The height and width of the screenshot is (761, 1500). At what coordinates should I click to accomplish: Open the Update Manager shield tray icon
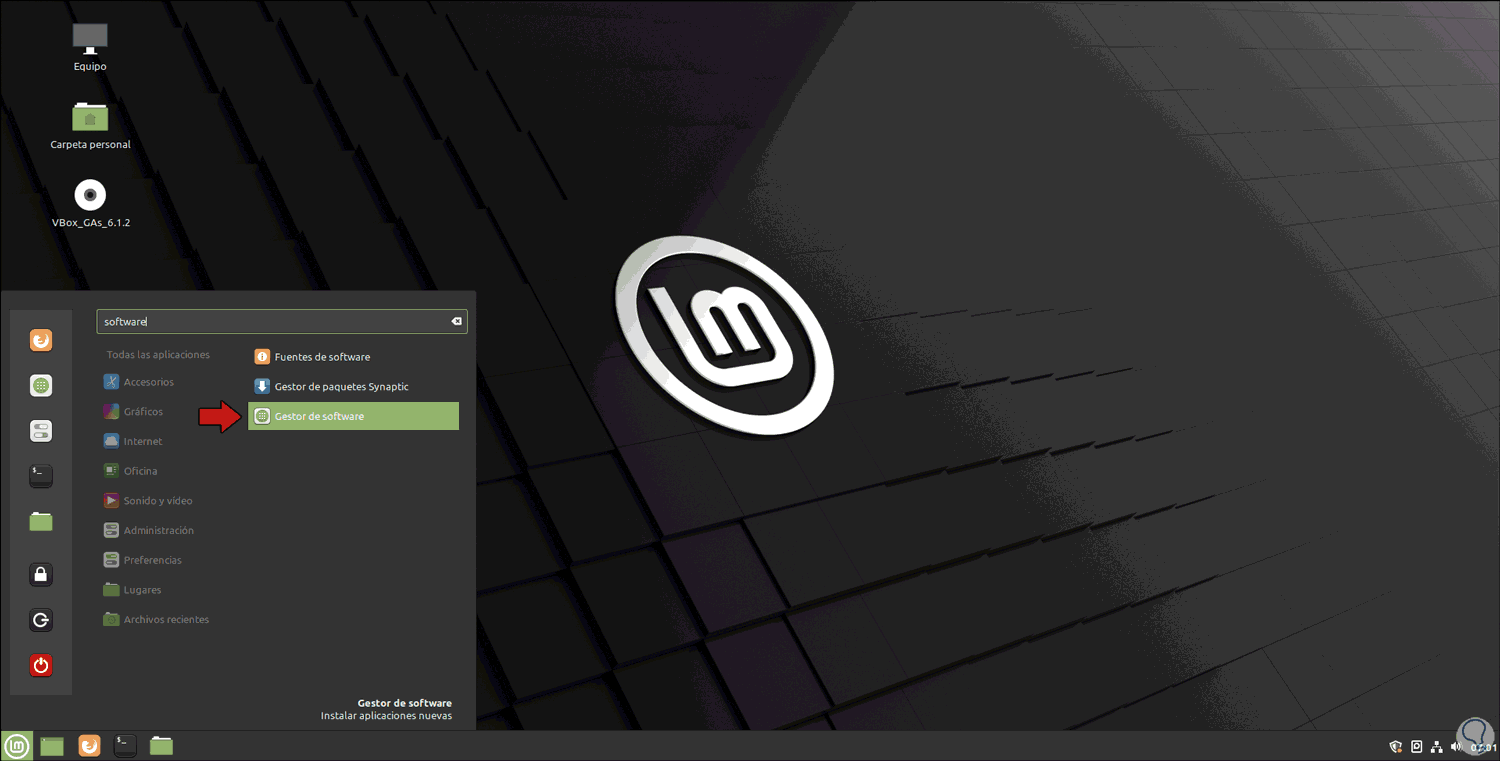[x=1396, y=747]
